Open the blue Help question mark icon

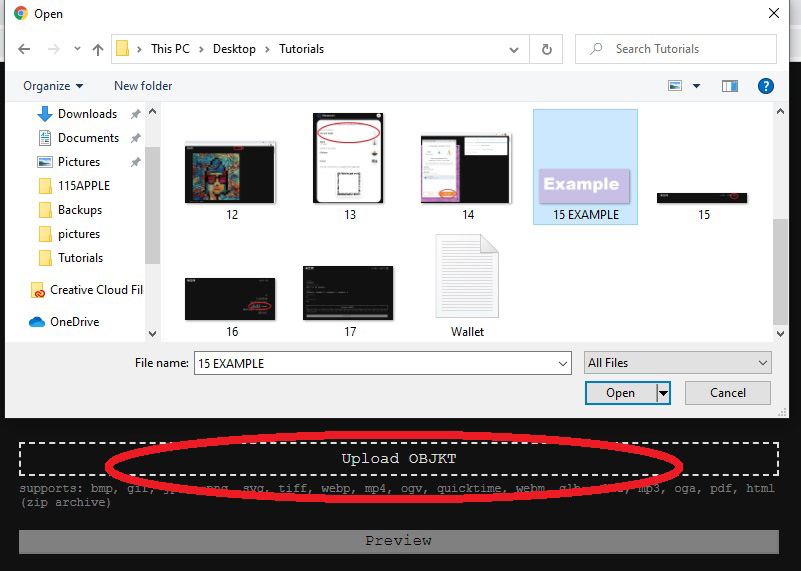point(766,86)
